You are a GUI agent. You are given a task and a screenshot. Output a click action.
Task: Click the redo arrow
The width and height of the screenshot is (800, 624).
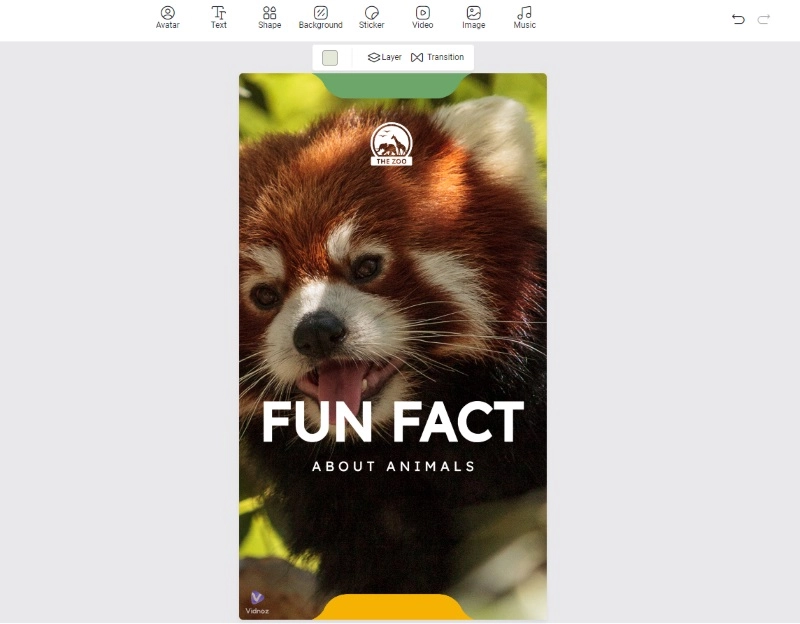click(x=764, y=19)
